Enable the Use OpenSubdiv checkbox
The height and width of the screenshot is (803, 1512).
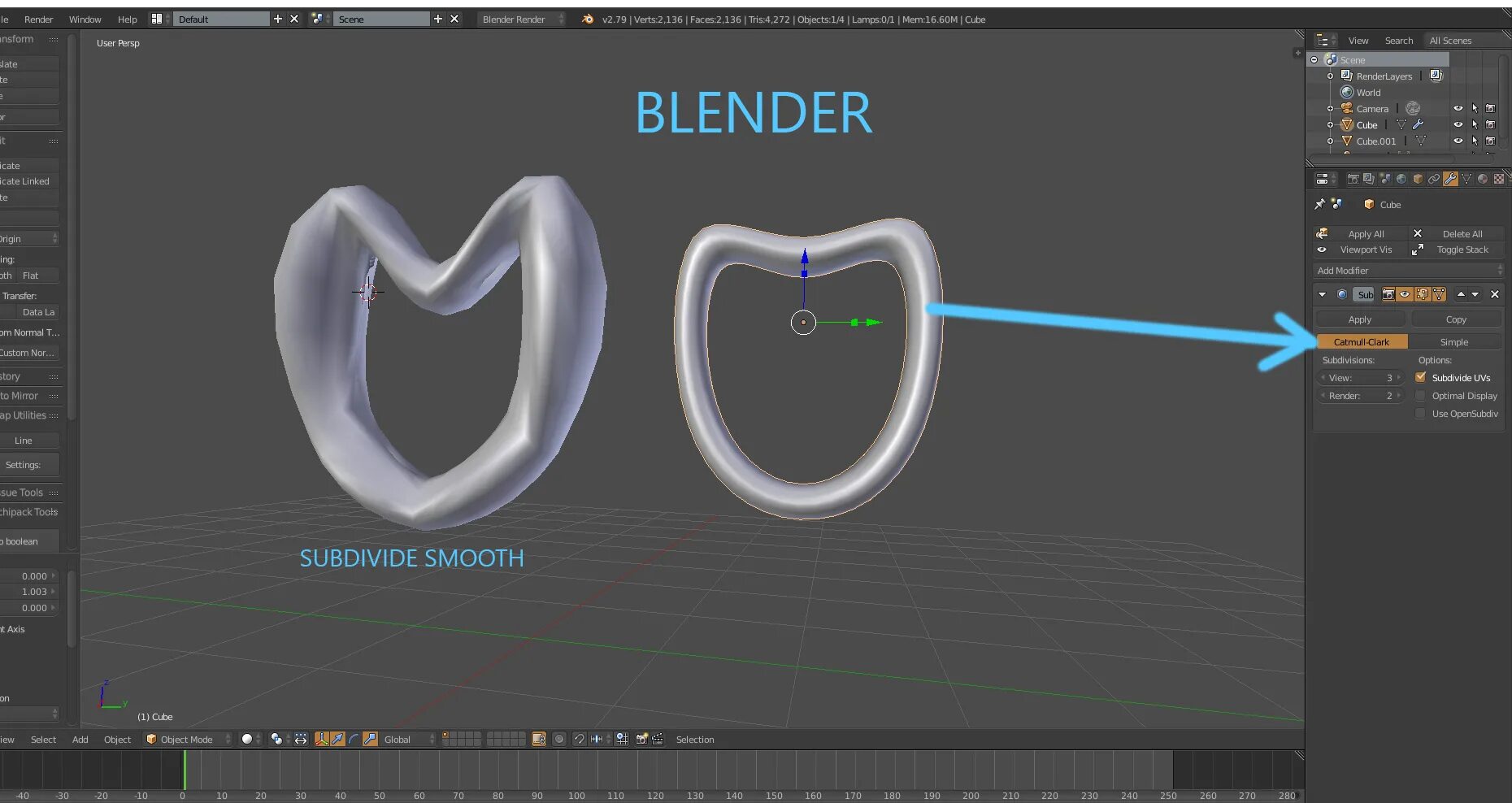(1421, 414)
